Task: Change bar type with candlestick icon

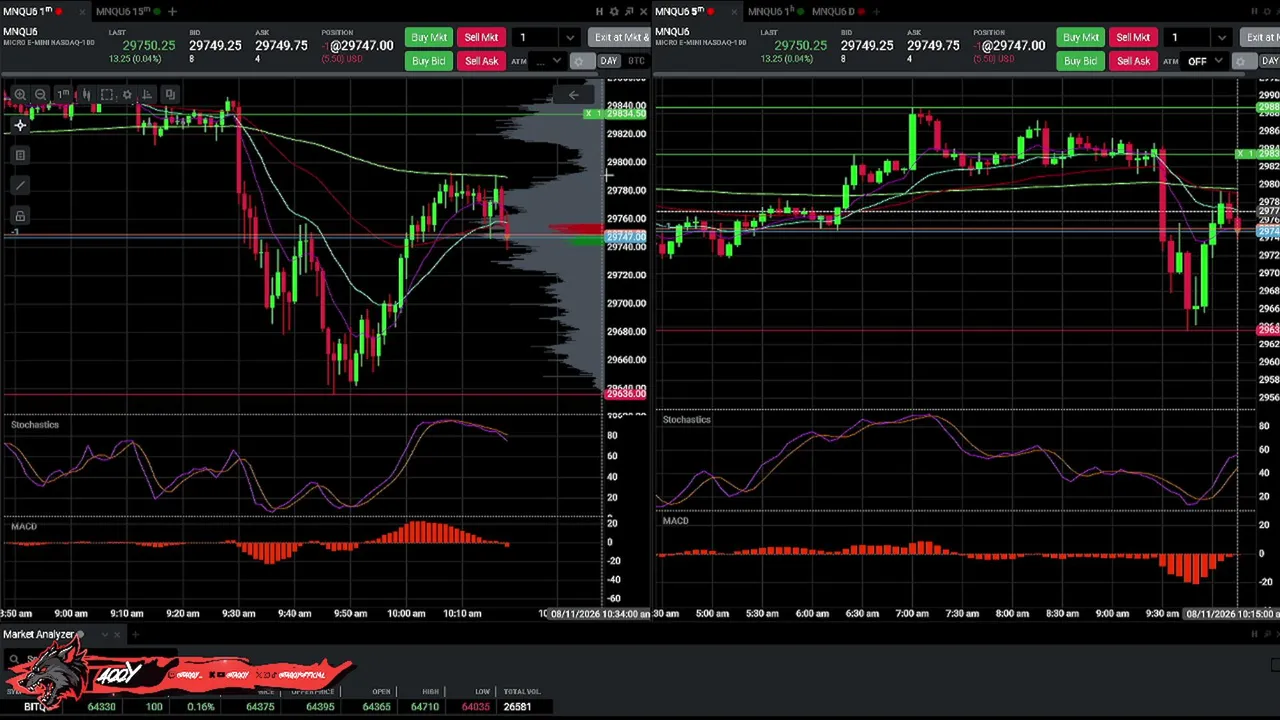Action: [86, 94]
